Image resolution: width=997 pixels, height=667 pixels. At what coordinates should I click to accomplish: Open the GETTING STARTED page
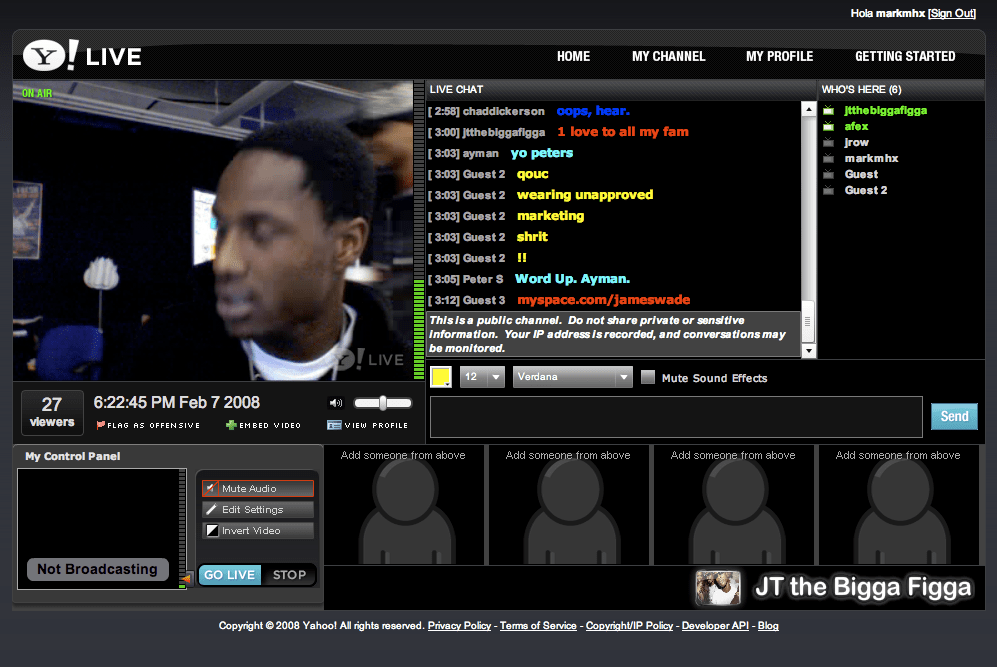(x=904, y=57)
